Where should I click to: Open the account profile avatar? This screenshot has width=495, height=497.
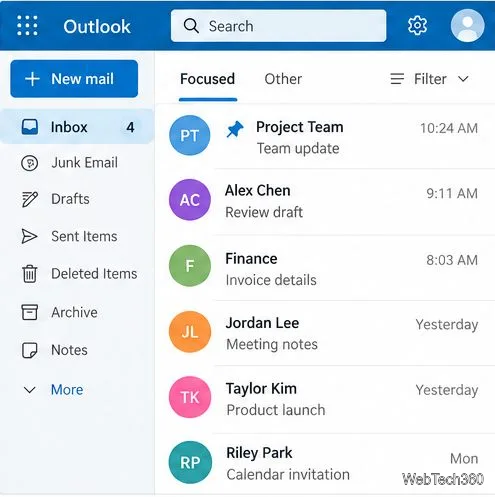[x=467, y=26]
